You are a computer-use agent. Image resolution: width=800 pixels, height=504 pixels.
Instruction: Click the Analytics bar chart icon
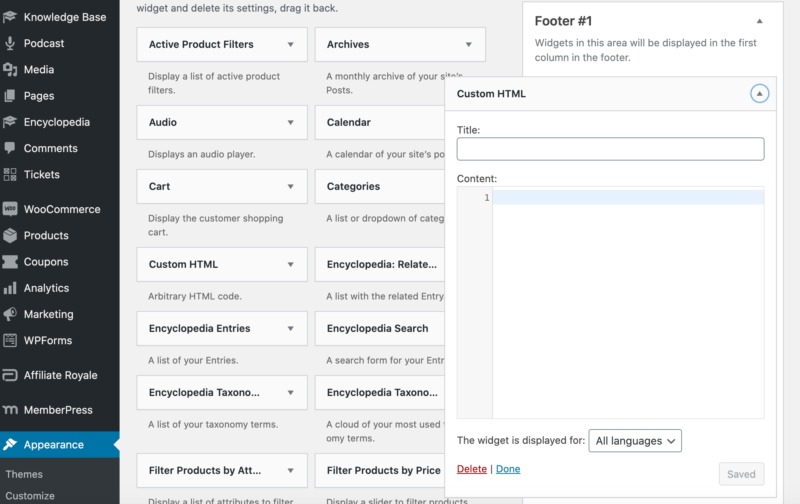click(10, 288)
